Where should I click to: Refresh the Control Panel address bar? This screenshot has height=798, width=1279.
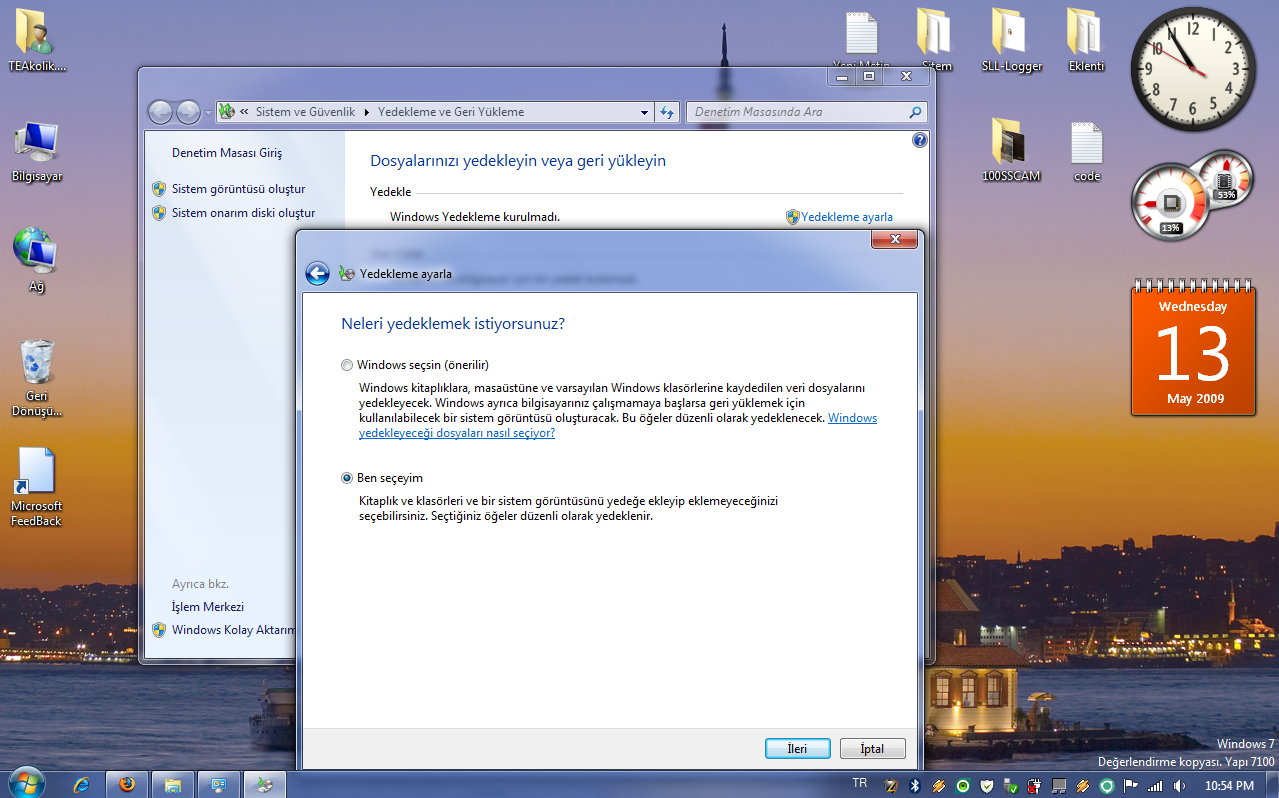pyautogui.click(x=668, y=112)
